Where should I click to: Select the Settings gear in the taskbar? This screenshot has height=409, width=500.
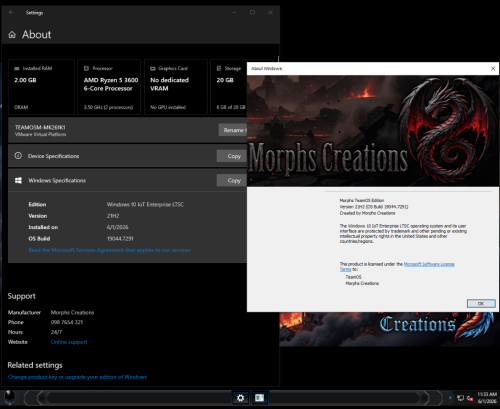click(240, 398)
